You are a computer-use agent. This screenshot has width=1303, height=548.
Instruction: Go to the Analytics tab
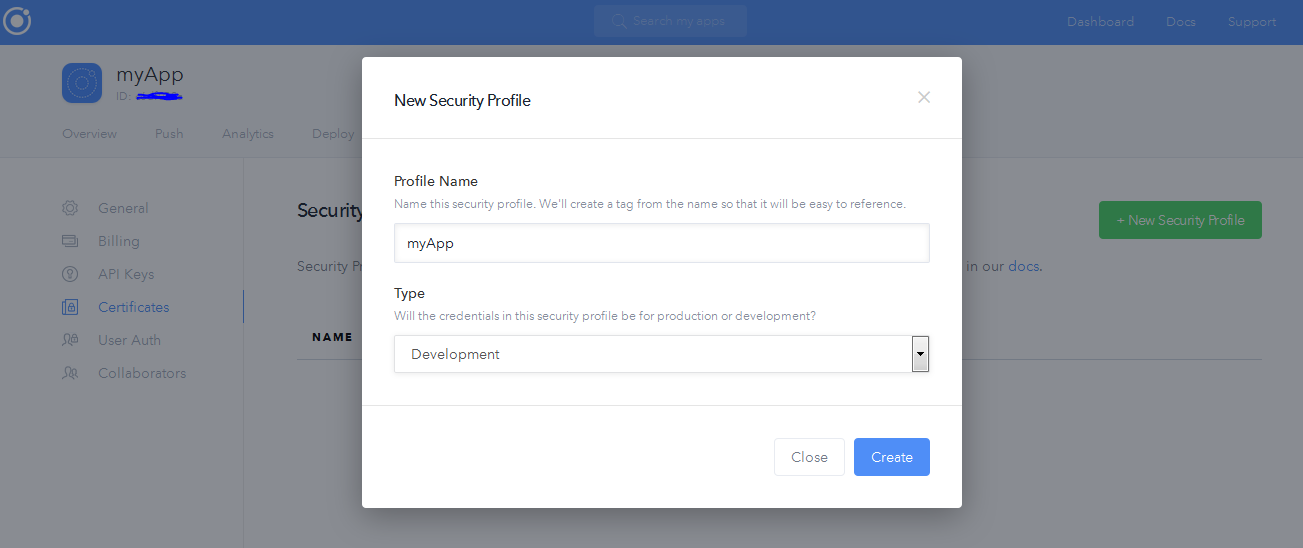[248, 134]
